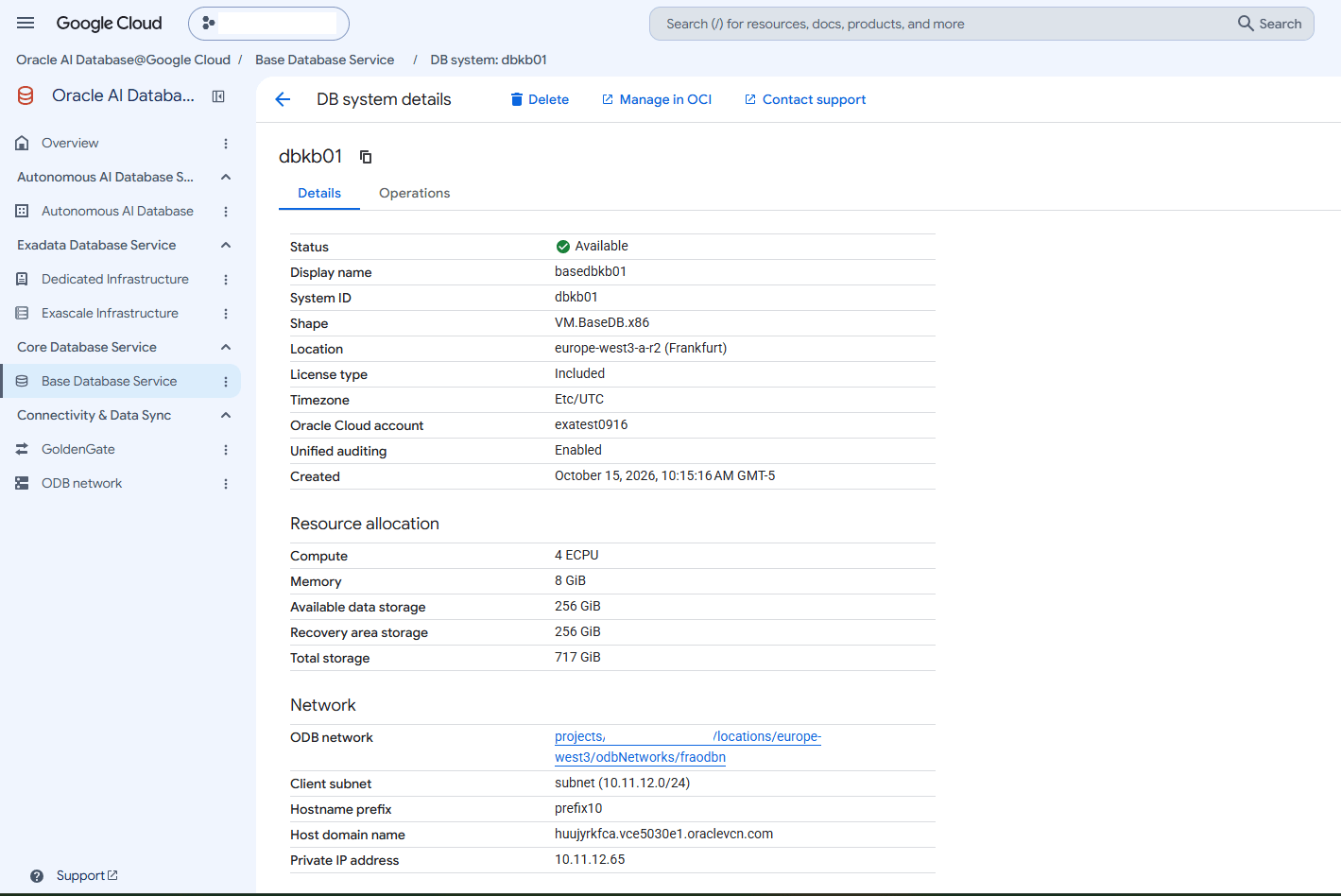
Task: Open more options for Overview
Action: (226, 144)
